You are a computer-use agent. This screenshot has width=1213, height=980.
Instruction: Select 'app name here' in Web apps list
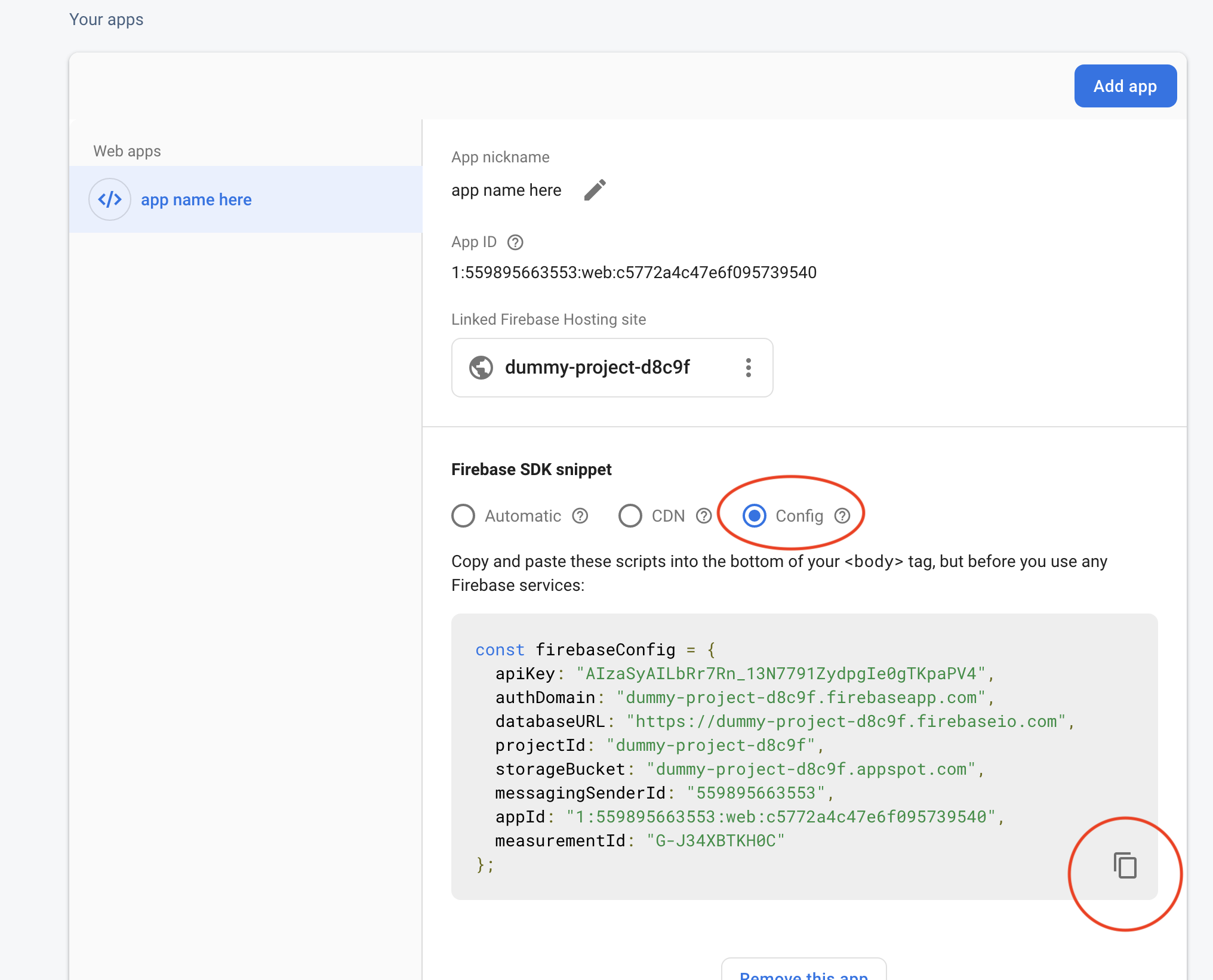click(196, 200)
